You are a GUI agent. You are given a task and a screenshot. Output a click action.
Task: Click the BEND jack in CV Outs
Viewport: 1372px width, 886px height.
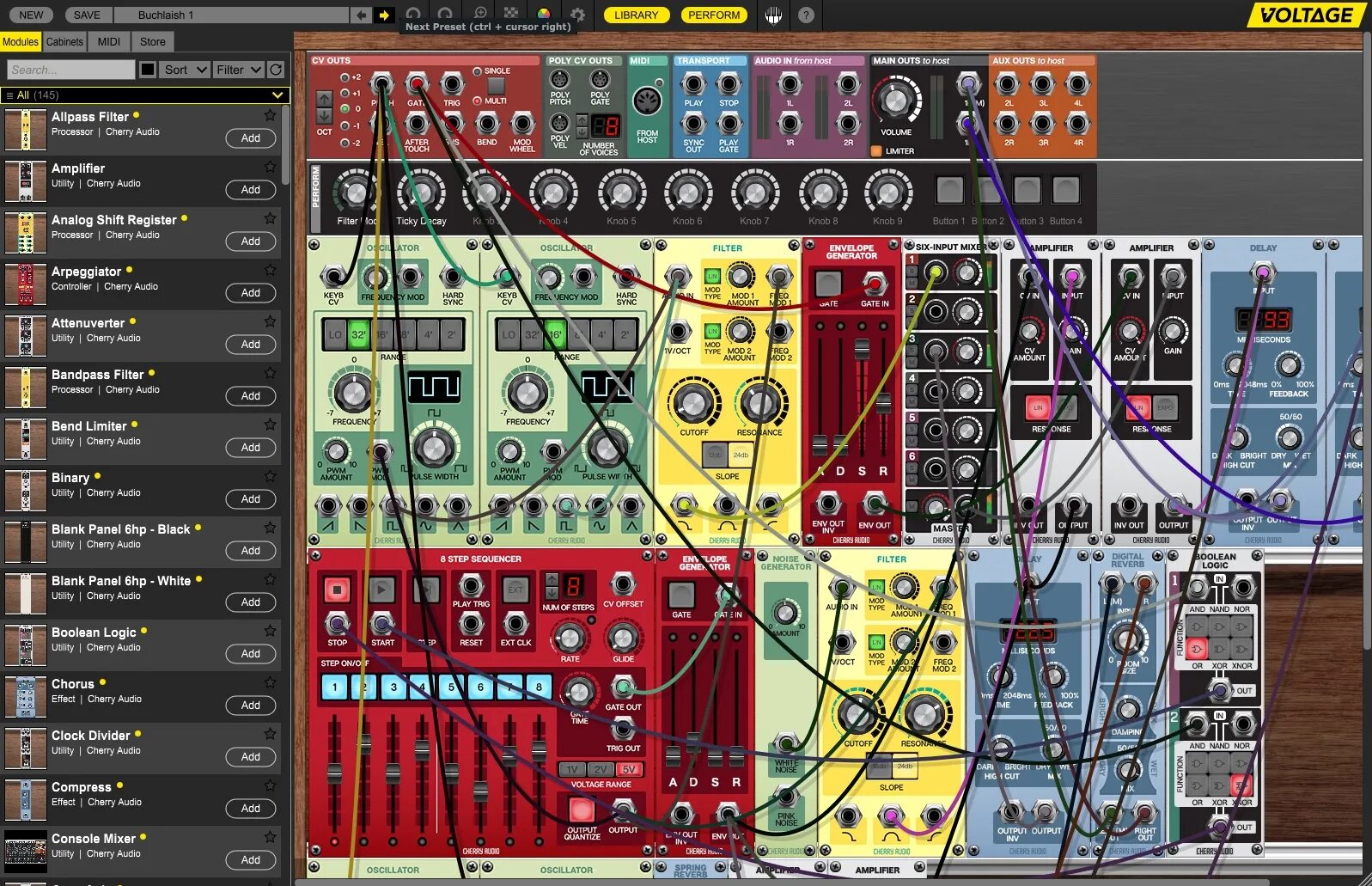click(x=487, y=124)
